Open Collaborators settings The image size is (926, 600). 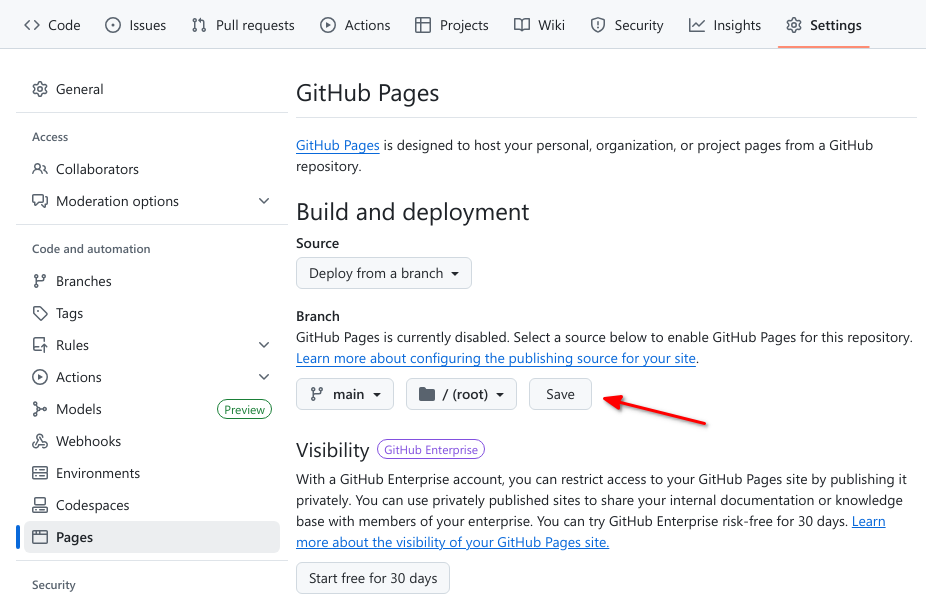pos(152,169)
